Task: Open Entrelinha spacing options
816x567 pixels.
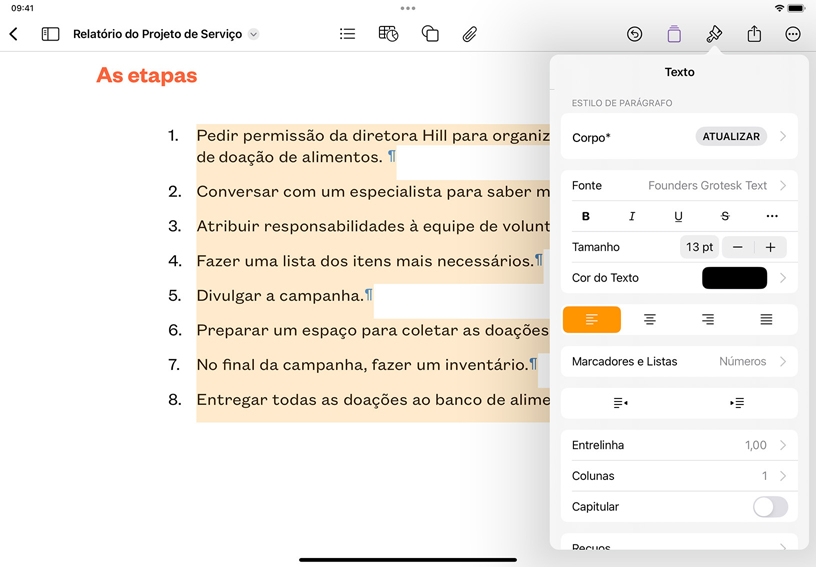Action: pos(679,445)
